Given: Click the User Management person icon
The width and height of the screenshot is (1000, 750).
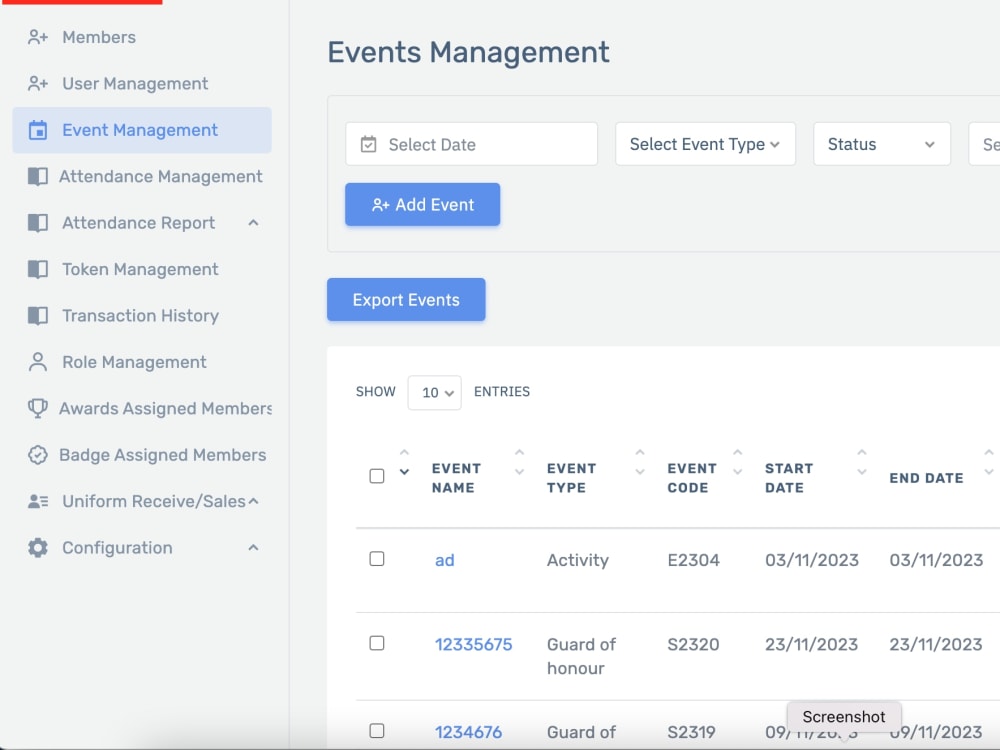Looking at the screenshot, I should coord(38,84).
